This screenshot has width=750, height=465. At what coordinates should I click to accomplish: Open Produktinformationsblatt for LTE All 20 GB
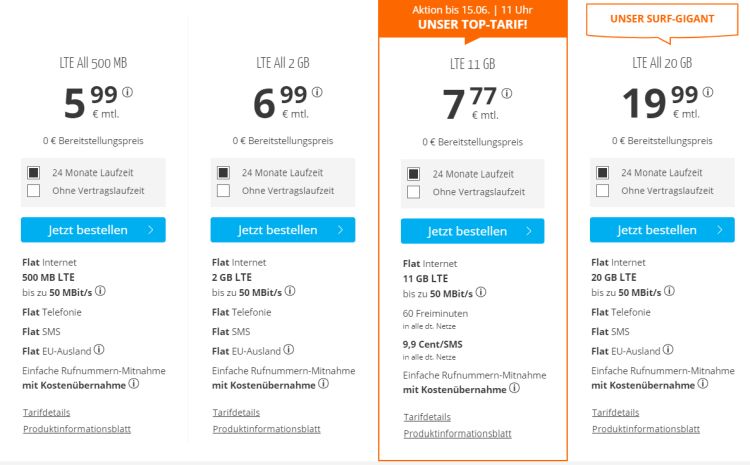[x=646, y=429]
